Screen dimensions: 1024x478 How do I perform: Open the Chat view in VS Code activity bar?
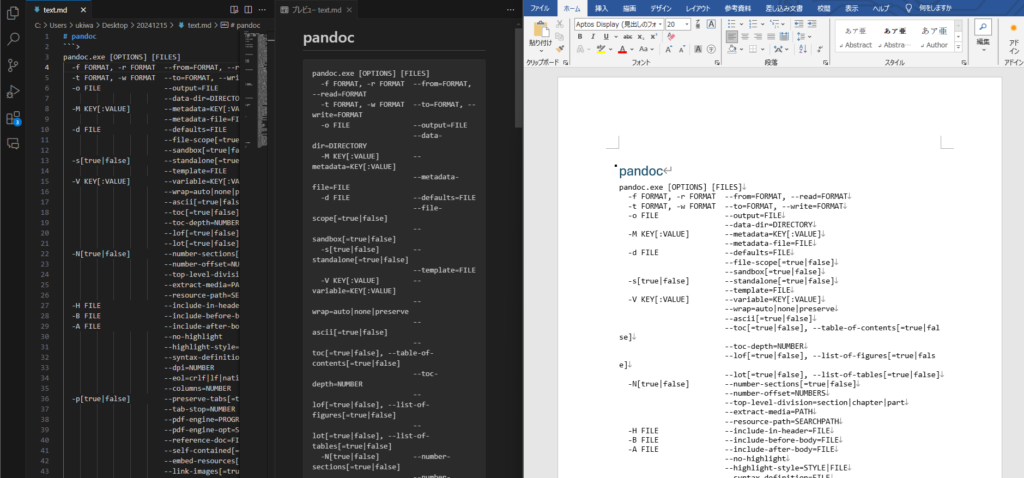click(12, 144)
